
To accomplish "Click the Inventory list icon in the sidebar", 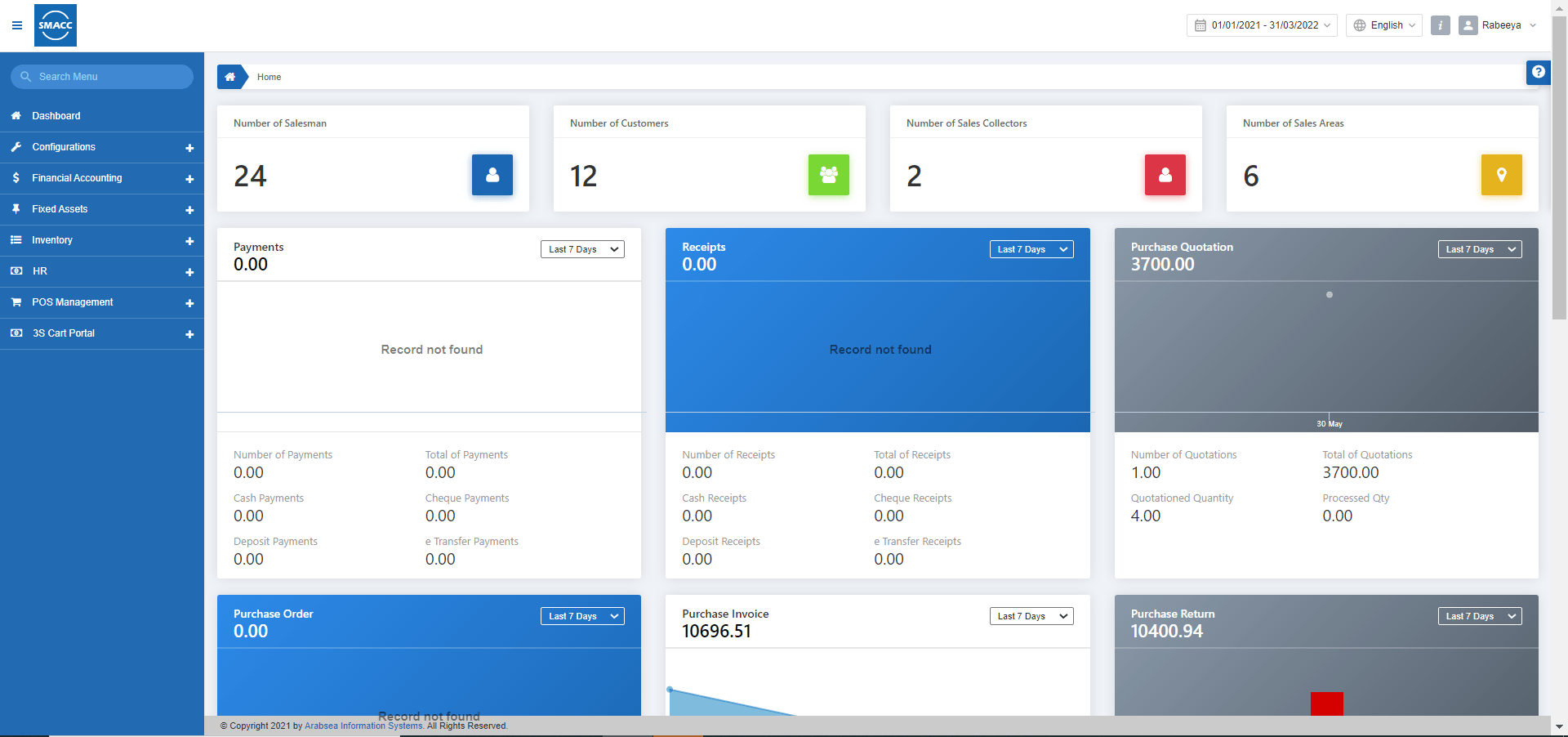I will pos(16,239).
